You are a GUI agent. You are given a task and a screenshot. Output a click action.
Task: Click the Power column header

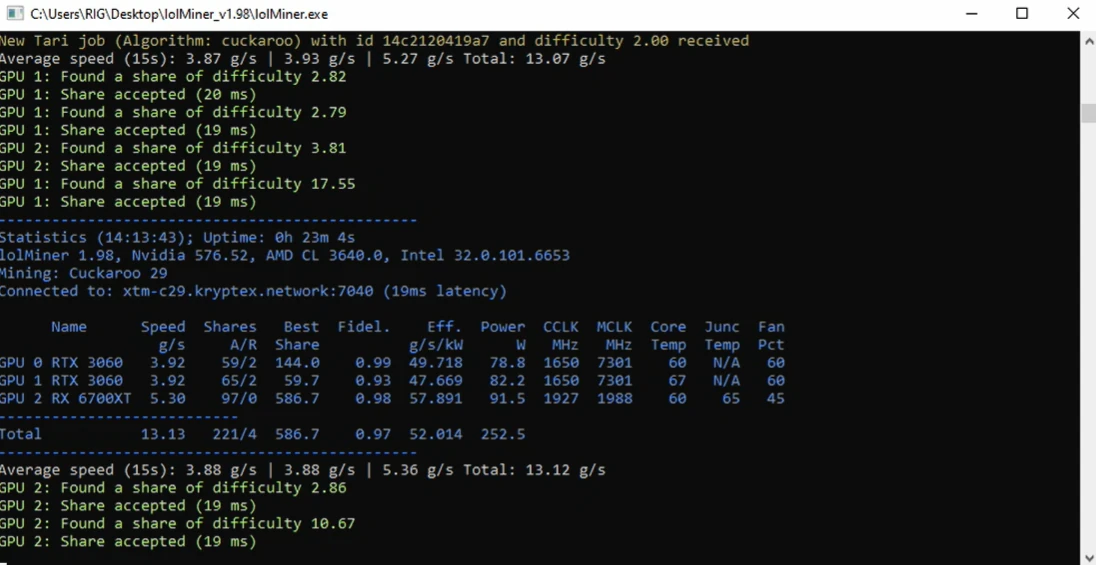pyautogui.click(x=502, y=327)
